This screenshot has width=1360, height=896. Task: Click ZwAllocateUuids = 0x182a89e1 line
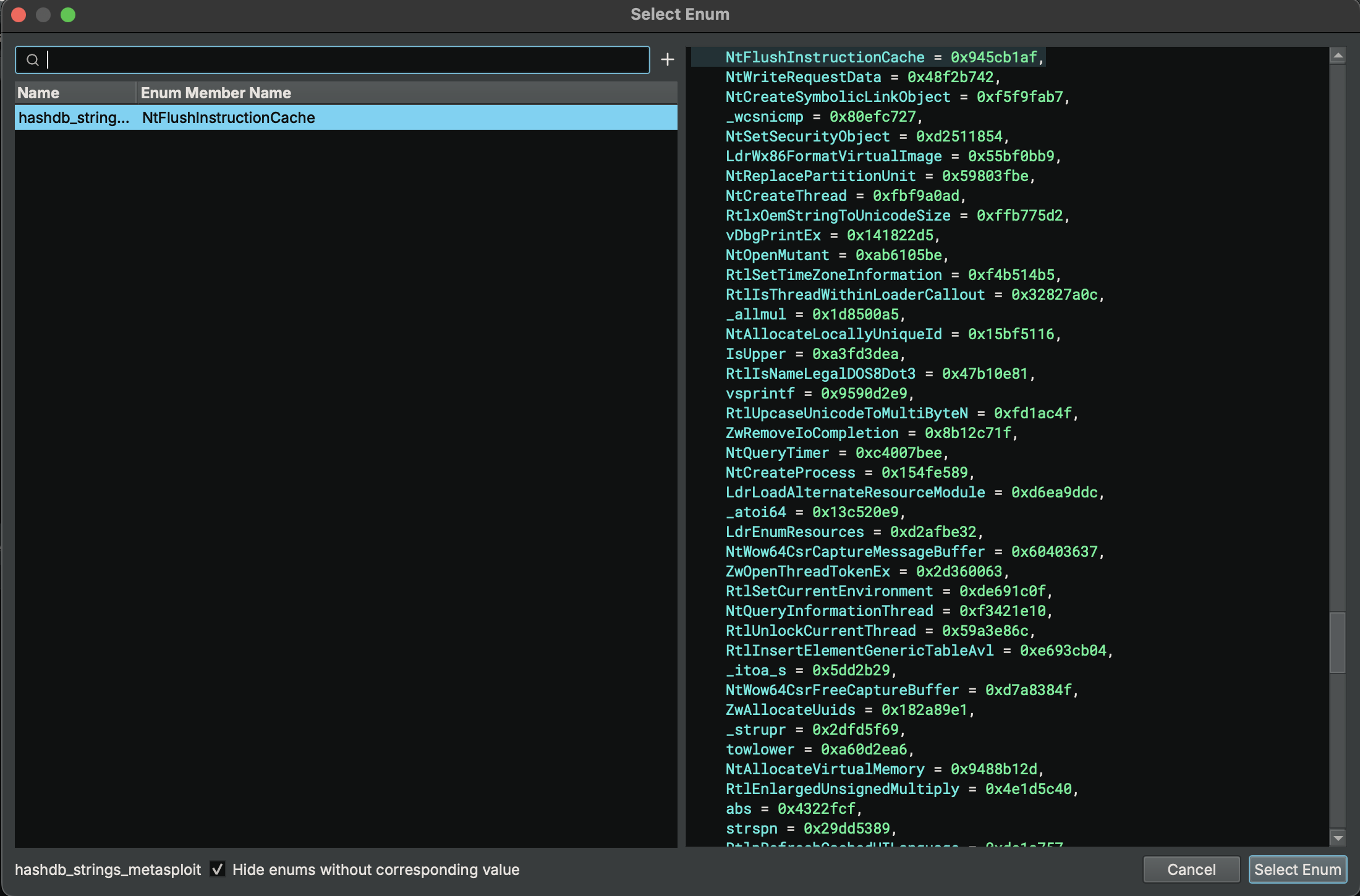pyautogui.click(x=850, y=709)
